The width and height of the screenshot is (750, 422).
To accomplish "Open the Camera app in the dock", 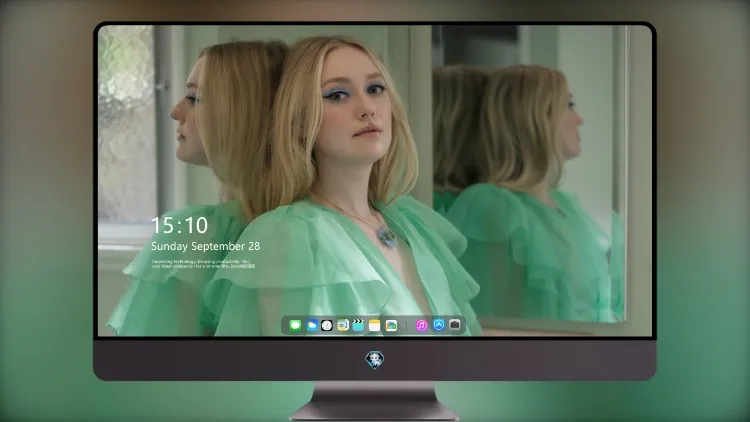I will (x=455, y=325).
